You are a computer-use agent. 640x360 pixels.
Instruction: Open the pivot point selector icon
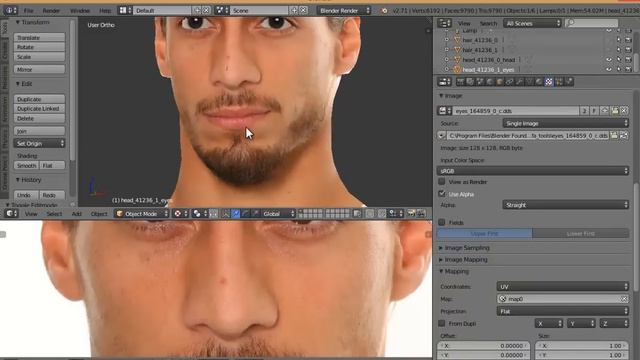coord(200,213)
